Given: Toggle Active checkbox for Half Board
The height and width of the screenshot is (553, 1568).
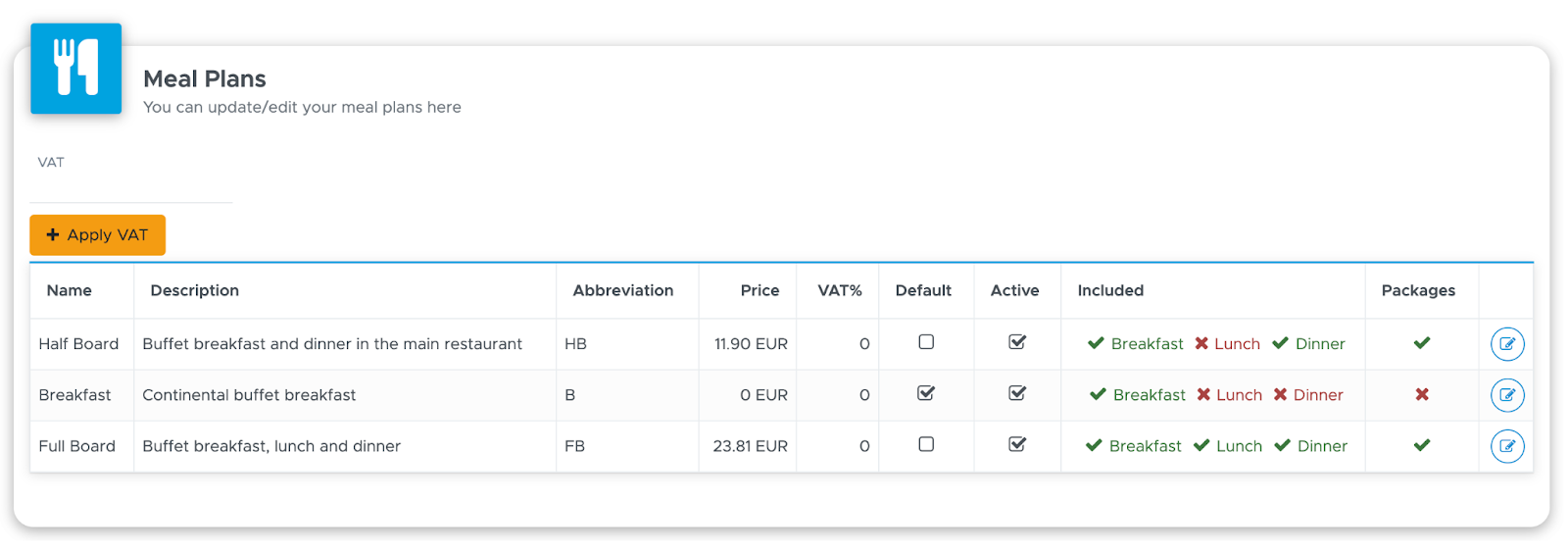Looking at the screenshot, I should (x=1017, y=342).
